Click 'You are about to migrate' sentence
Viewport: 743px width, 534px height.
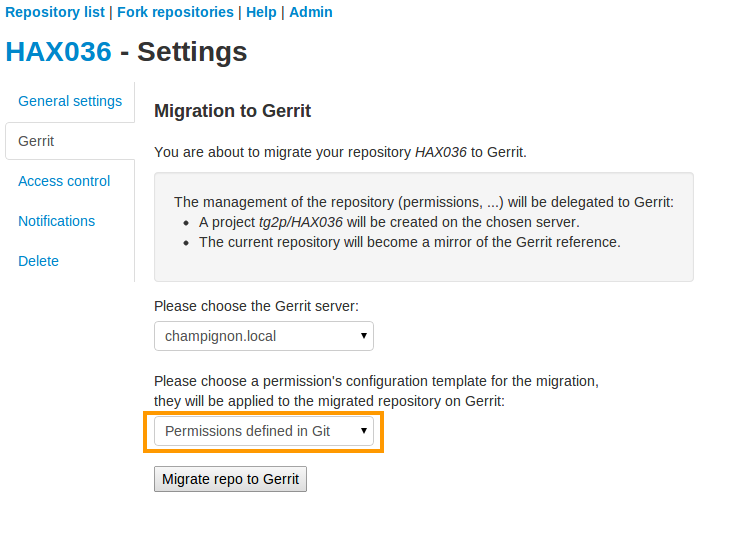point(340,152)
